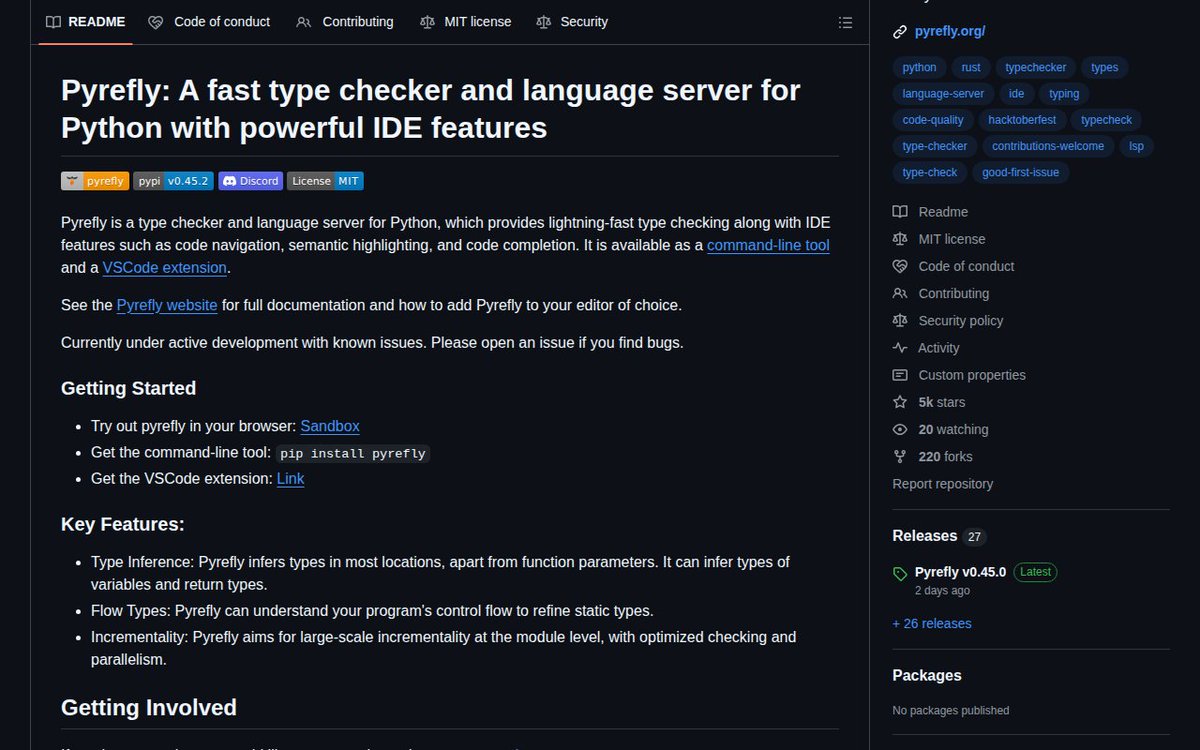Expand + 26 releases
Viewport: 1200px width, 750px height.
click(931, 623)
